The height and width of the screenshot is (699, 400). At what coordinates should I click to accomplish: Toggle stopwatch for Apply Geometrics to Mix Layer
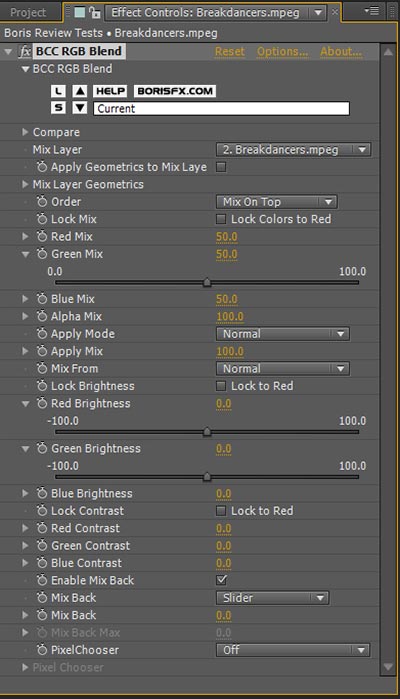click(42, 167)
